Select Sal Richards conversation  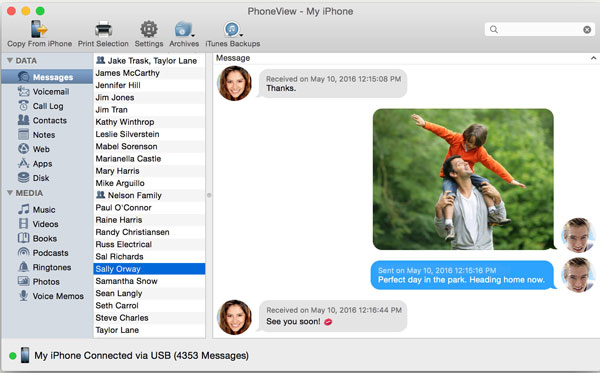tap(149, 256)
